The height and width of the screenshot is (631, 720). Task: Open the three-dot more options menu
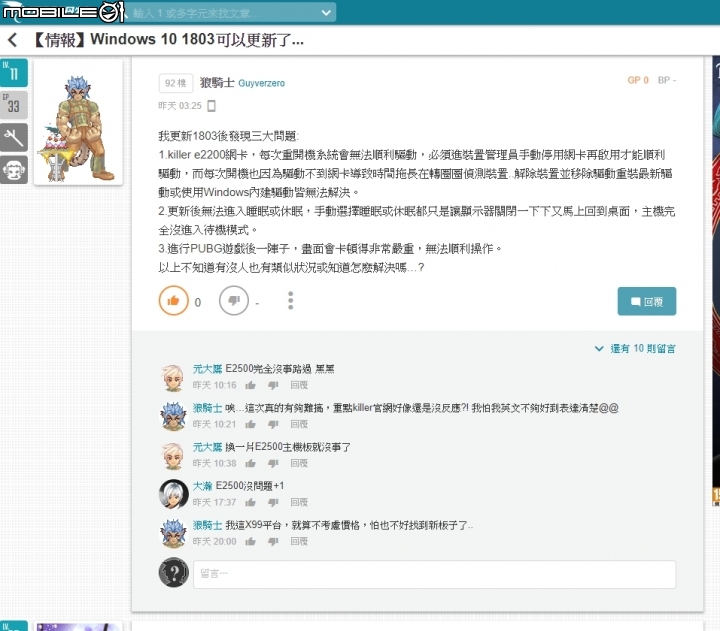(x=290, y=301)
